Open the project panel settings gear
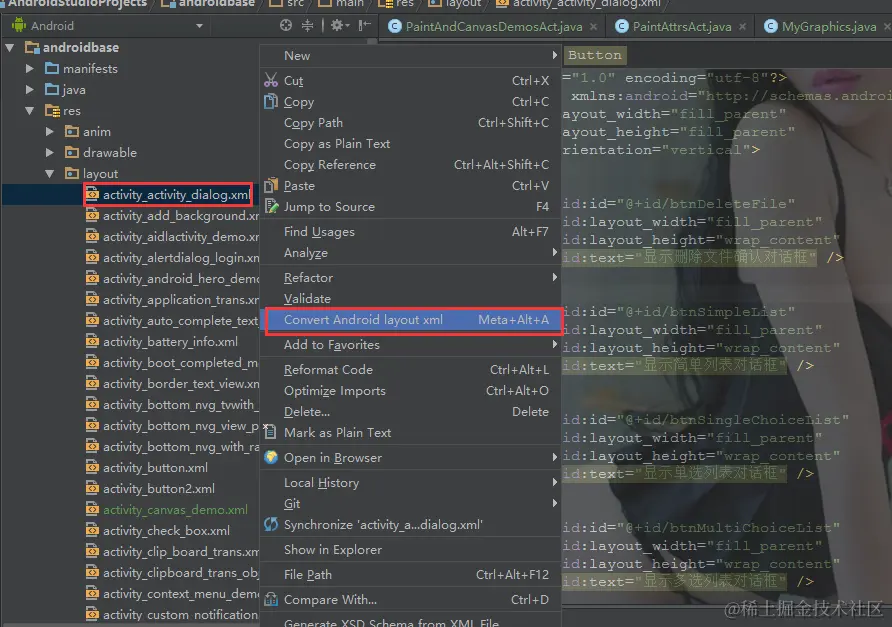Image resolution: width=892 pixels, height=627 pixels. pyautogui.click(x=340, y=25)
